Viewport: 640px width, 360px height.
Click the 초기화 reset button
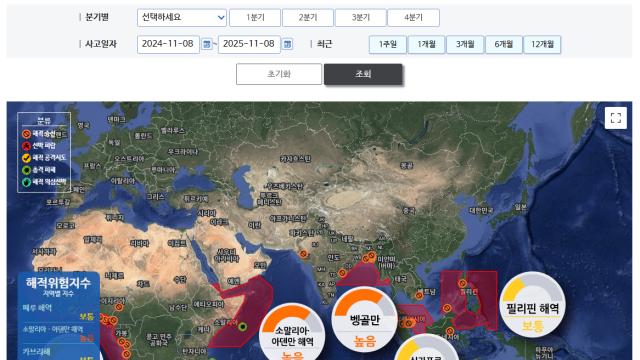point(279,74)
